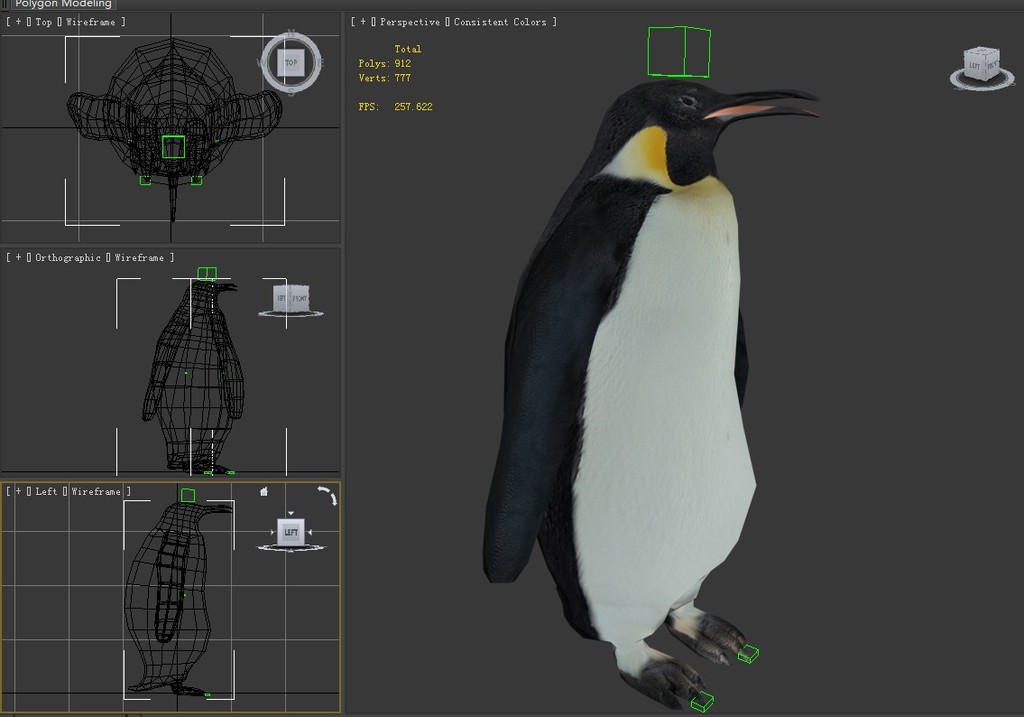This screenshot has width=1024, height=717.
Task: Click the small triangle above the LEFT ViewCube
Action: [x=291, y=513]
